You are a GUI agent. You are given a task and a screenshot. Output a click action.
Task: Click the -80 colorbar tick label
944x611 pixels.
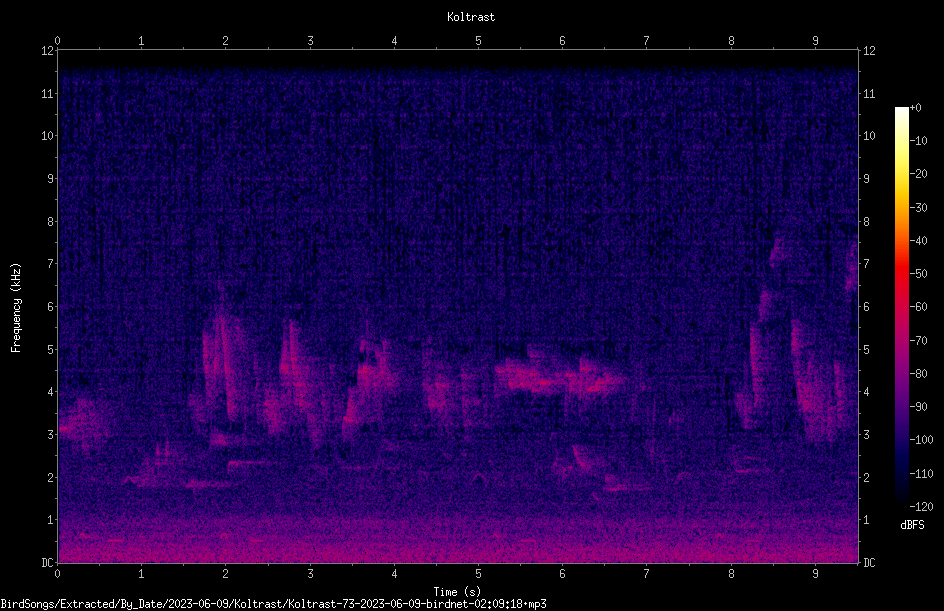point(918,374)
